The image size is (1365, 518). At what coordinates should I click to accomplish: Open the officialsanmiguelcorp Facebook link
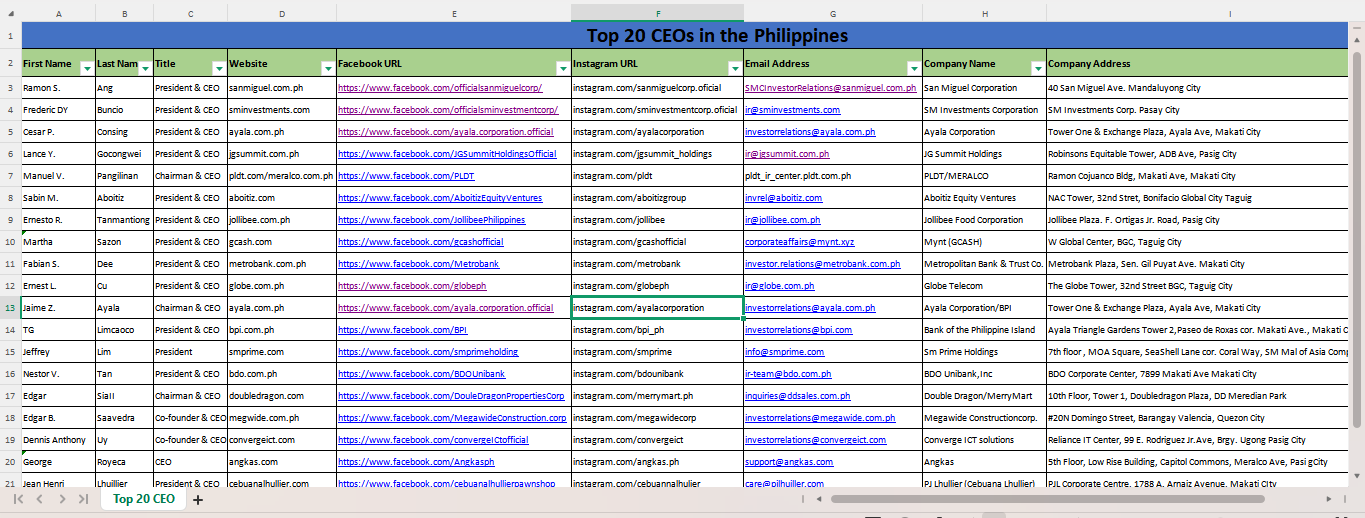tap(440, 88)
